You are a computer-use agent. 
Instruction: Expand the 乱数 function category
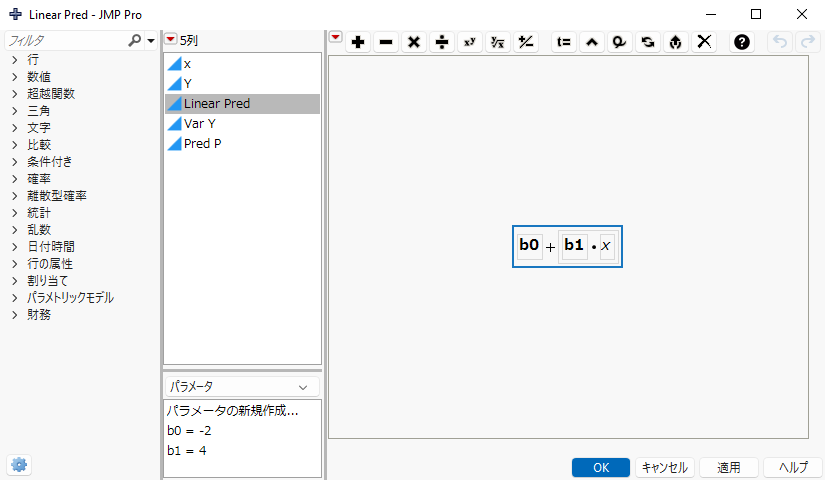coord(15,230)
